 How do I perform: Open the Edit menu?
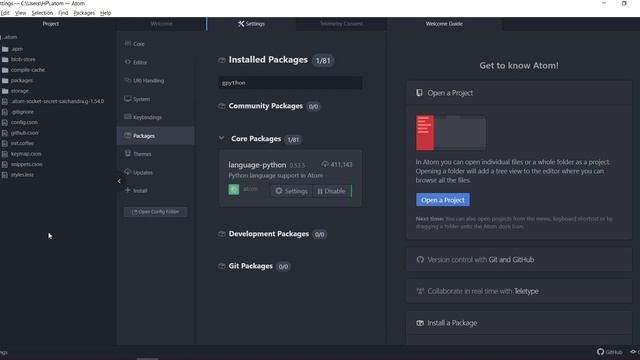(5, 13)
